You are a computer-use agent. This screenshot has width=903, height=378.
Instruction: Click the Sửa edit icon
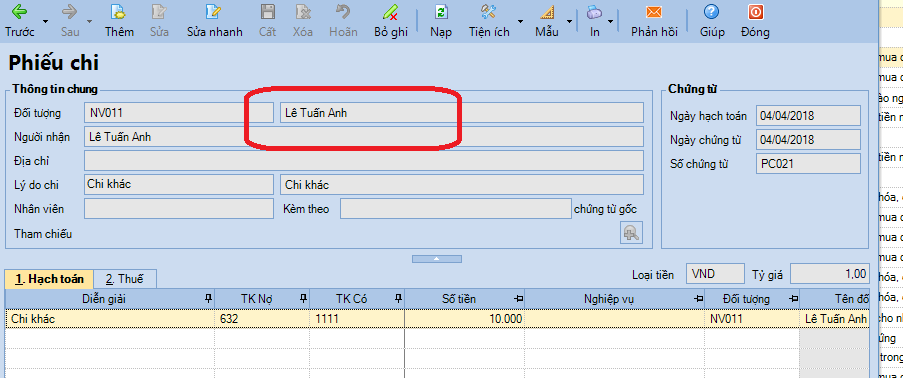[159, 12]
